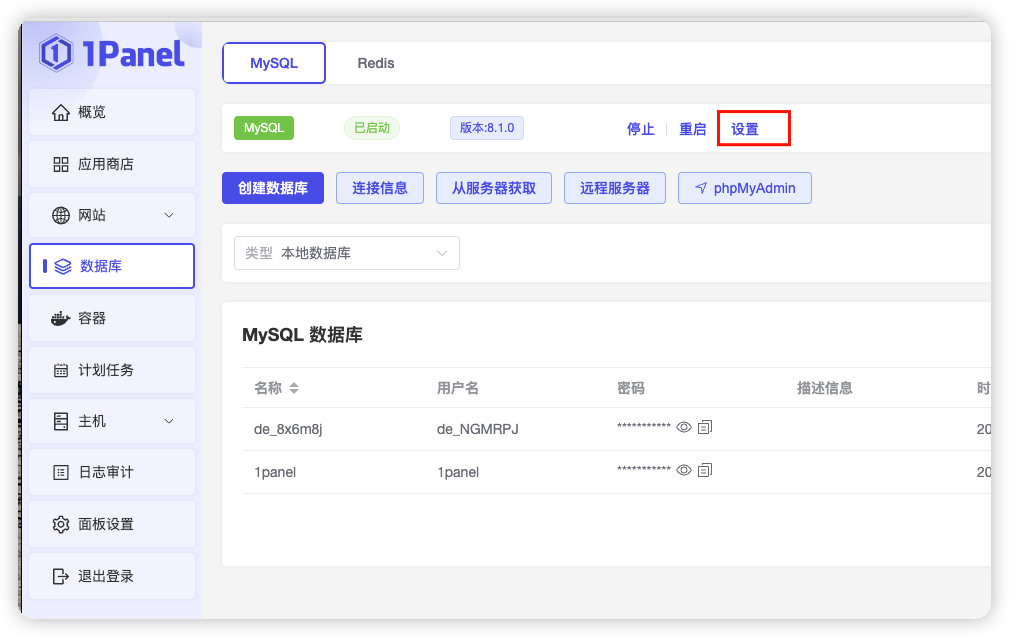Open MySQL 设置 link
The width and height of the screenshot is (1009, 637).
[x=745, y=129]
